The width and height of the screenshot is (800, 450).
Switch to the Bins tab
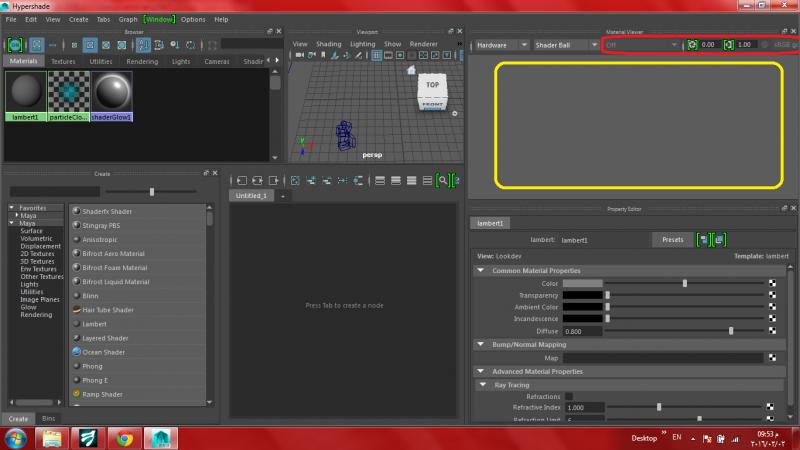48,418
